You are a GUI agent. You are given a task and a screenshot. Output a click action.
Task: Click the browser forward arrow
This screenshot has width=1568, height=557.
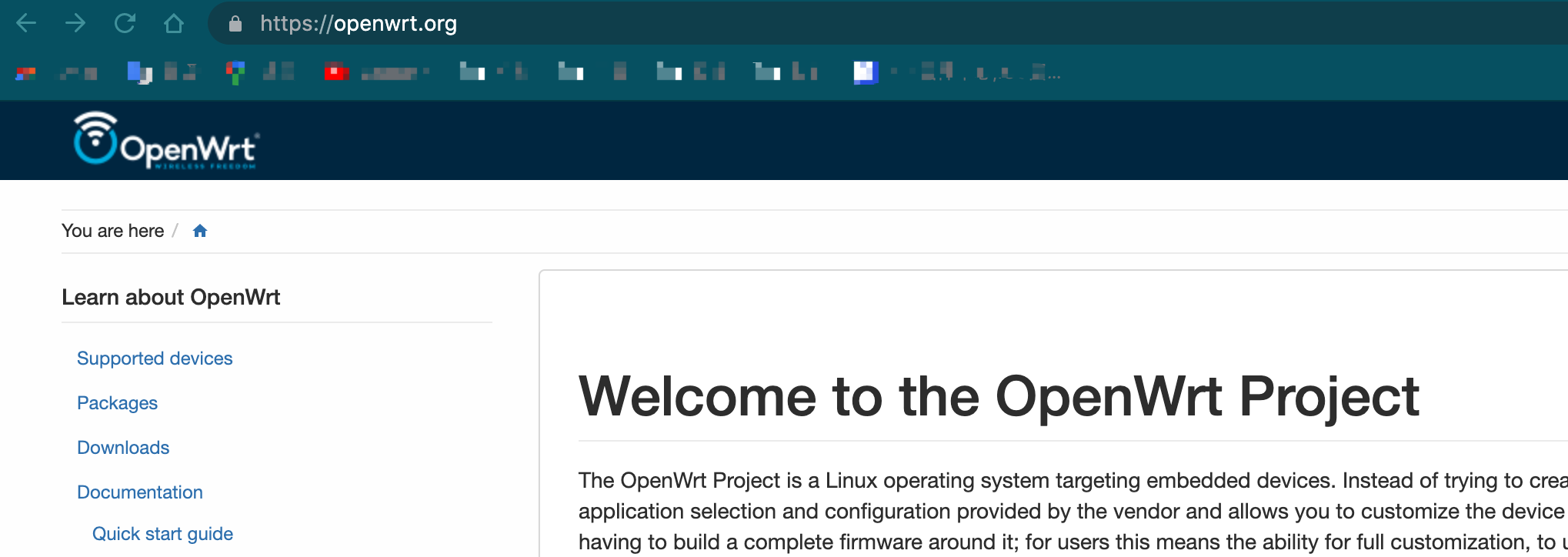(75, 23)
